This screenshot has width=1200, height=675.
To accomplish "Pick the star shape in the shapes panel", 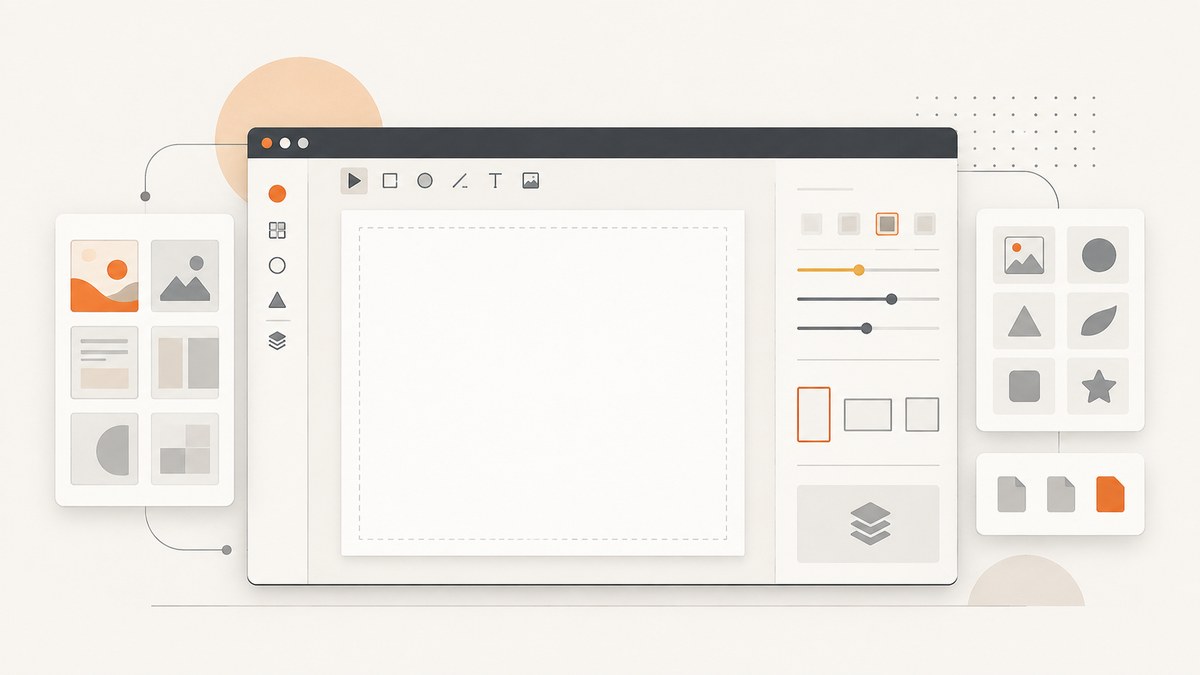I will coord(1098,386).
